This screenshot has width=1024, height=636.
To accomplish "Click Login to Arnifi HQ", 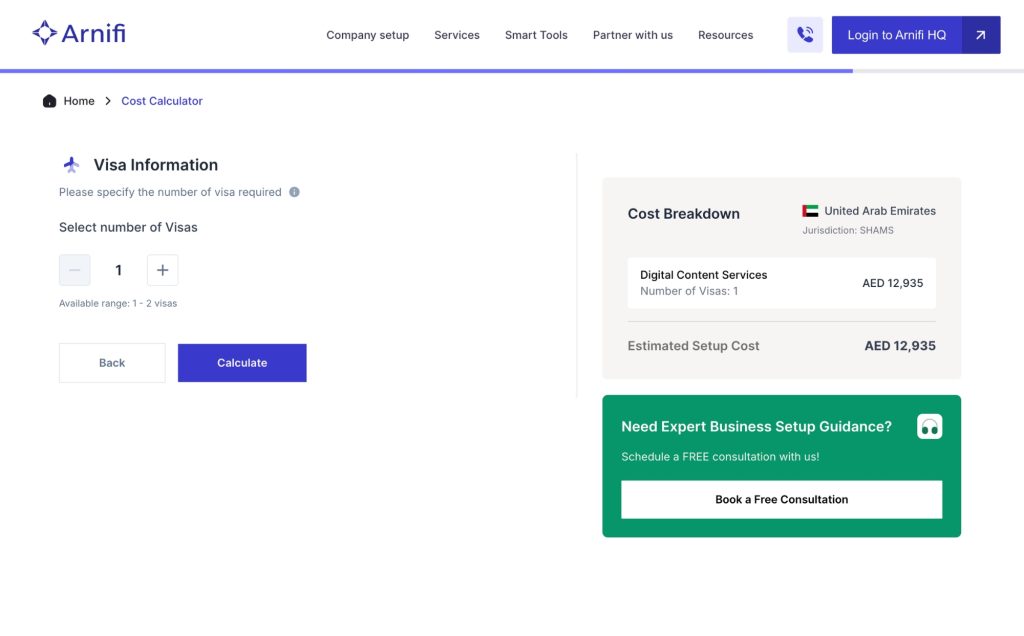I will point(896,34).
